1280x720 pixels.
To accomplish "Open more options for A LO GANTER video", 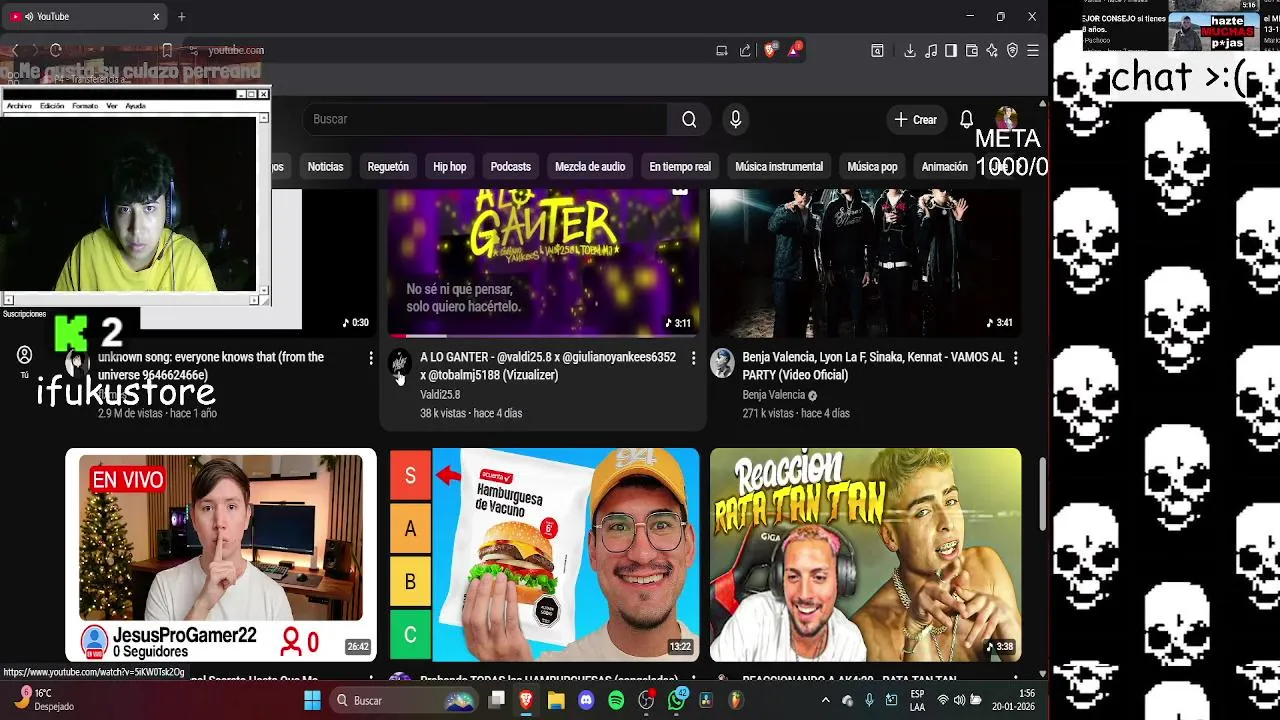I will [693, 358].
